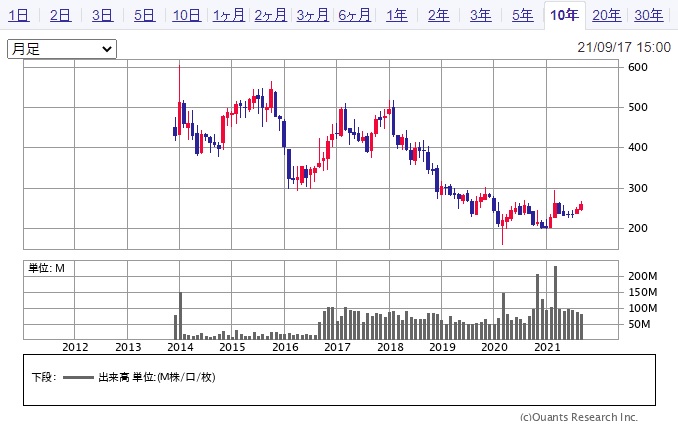Switch to the 1ヶ月 chart range

pyautogui.click(x=229, y=16)
